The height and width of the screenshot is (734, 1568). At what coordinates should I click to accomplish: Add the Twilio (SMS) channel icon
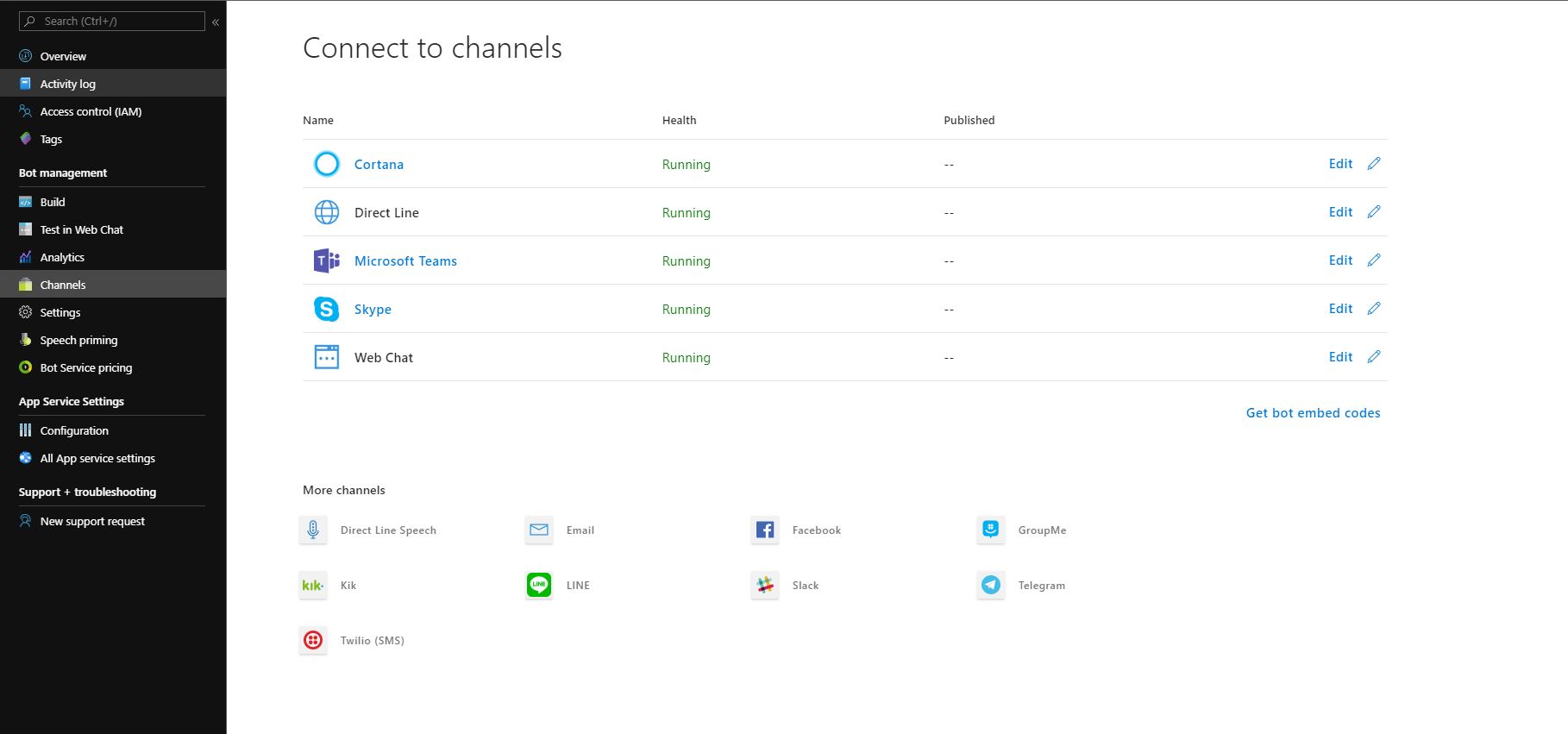313,640
